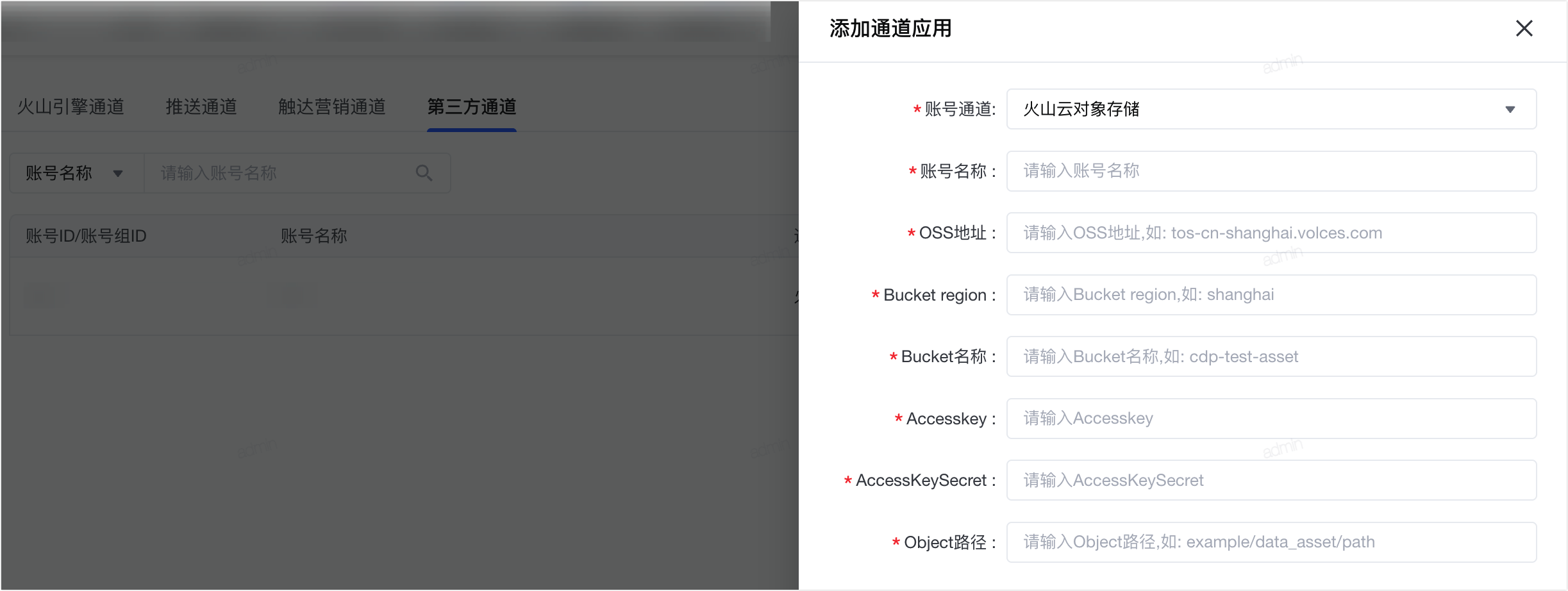Click the AccessKeySecret field label

921,480
